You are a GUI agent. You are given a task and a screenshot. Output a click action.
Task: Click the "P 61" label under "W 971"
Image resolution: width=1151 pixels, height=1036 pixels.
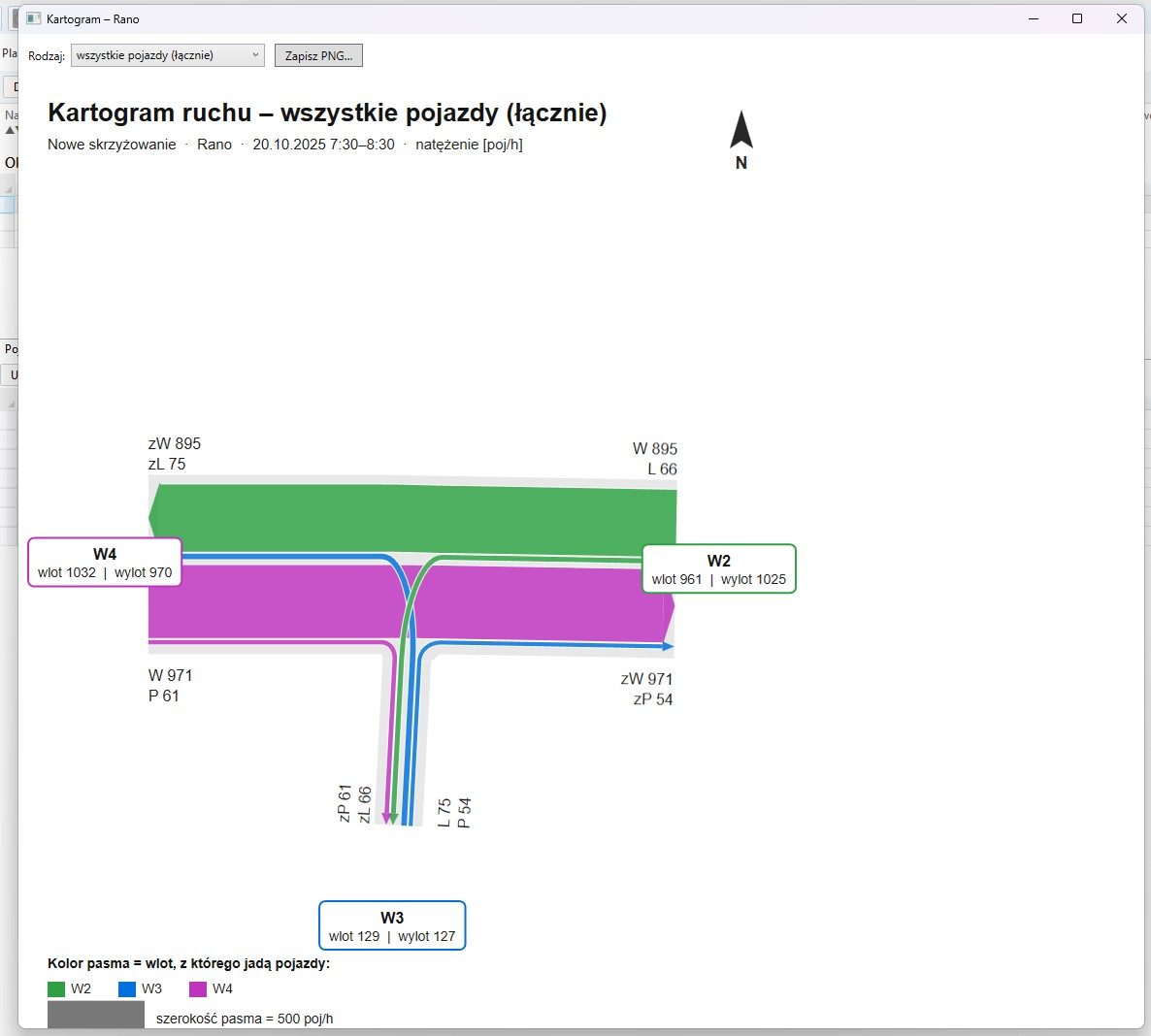pos(164,696)
